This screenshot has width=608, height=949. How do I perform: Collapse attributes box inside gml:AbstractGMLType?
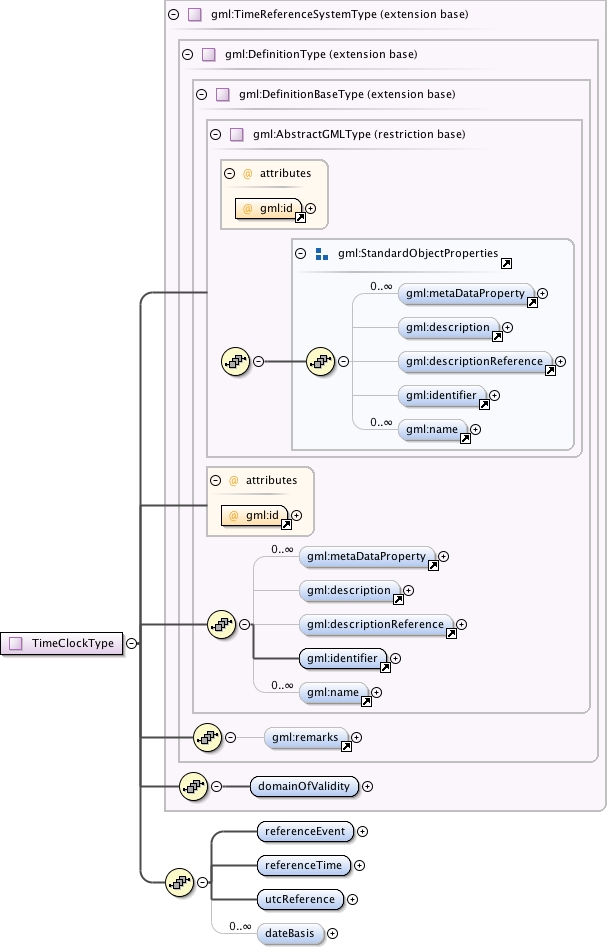pyautogui.click(x=229, y=173)
